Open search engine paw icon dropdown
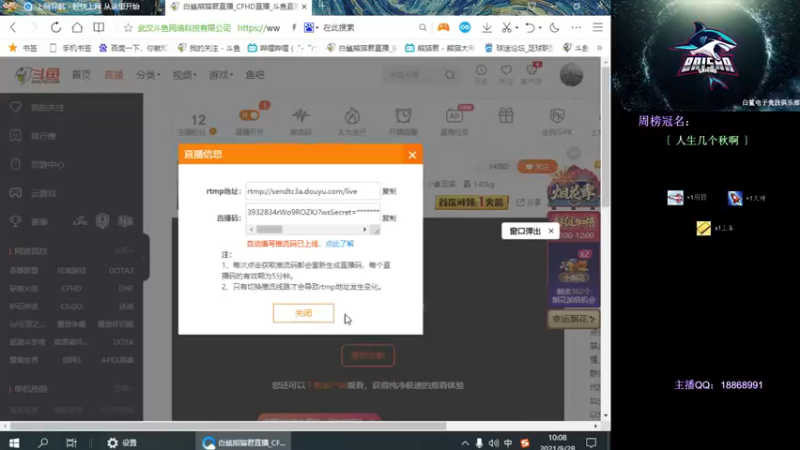The width and height of the screenshot is (800, 450). [x=311, y=28]
